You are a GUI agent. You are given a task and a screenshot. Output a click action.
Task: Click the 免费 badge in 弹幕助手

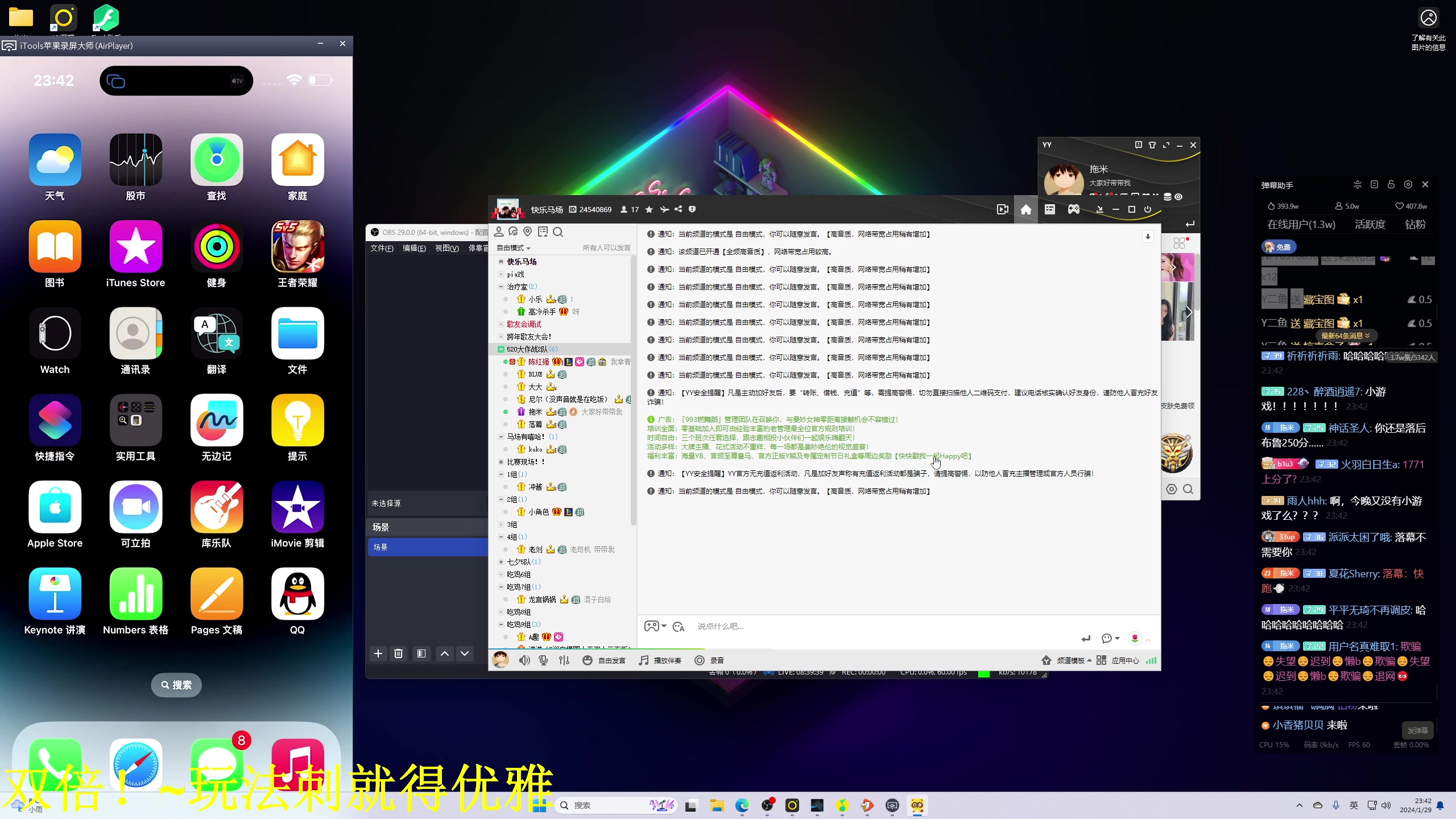1279,247
